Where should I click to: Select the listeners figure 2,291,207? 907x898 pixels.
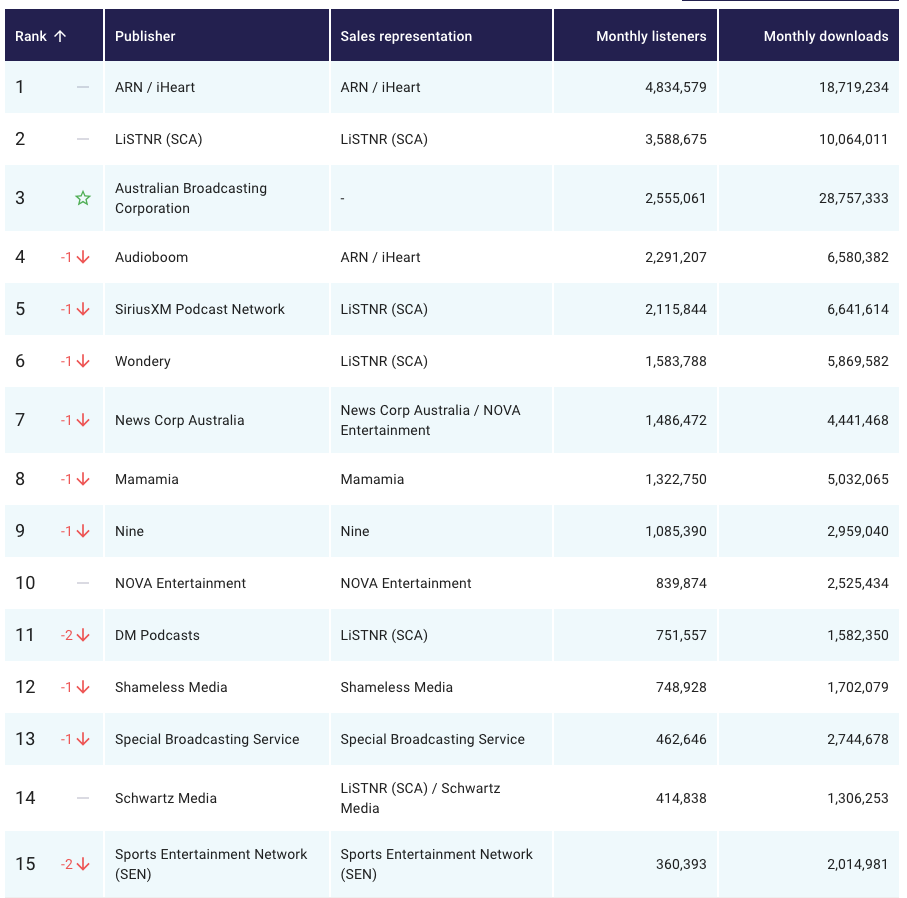pyautogui.click(x=676, y=257)
